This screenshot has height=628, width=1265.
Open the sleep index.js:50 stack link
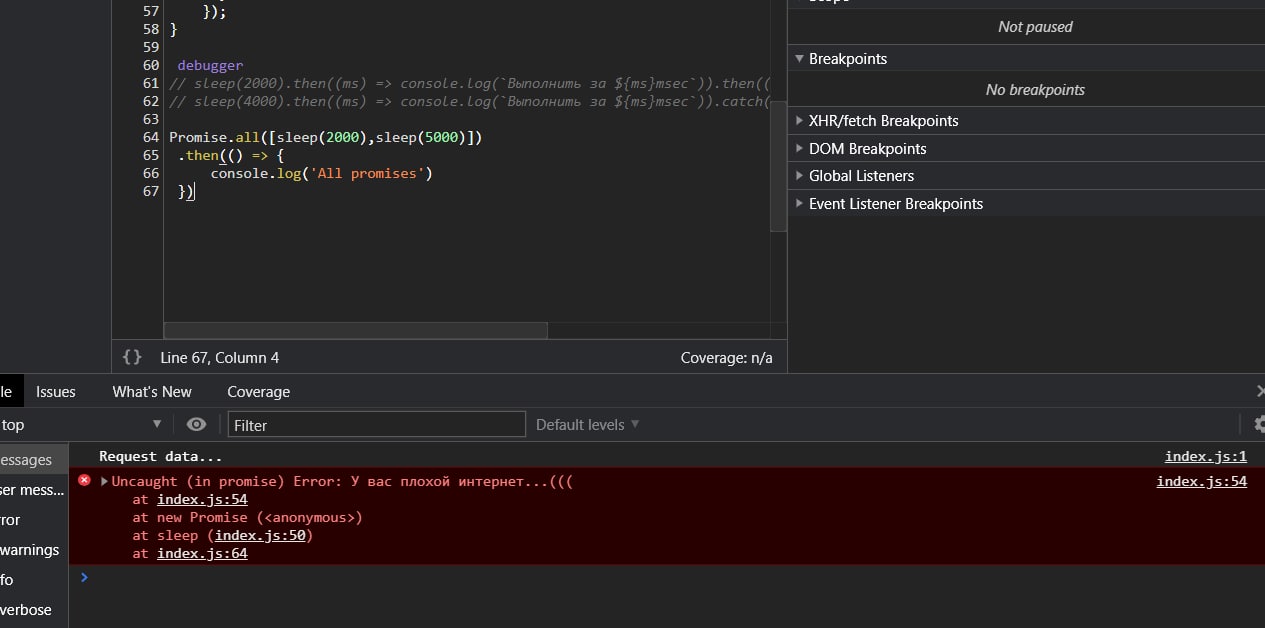[x=261, y=536]
